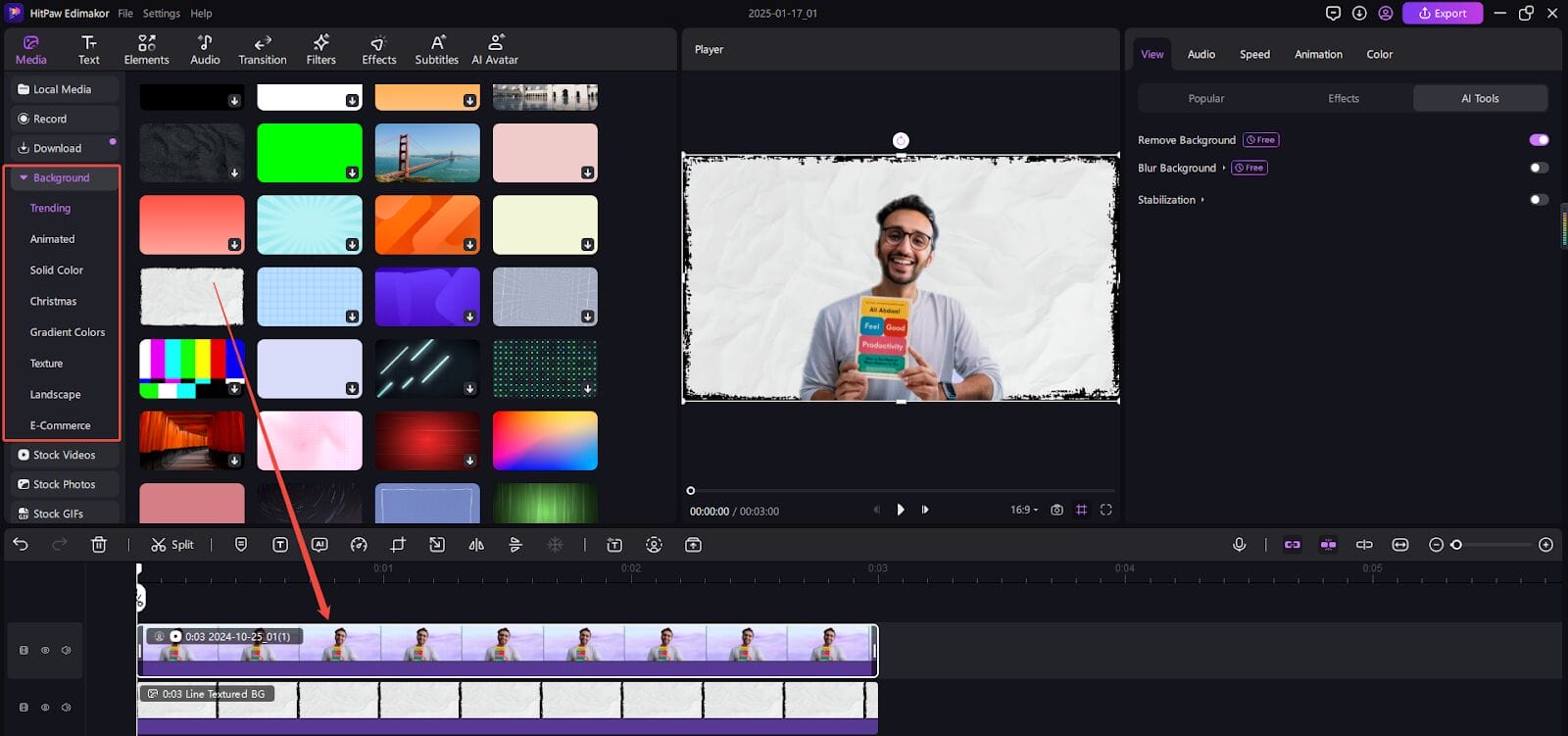Collapse the Background category
This screenshot has width=1568, height=736.
tap(24, 177)
